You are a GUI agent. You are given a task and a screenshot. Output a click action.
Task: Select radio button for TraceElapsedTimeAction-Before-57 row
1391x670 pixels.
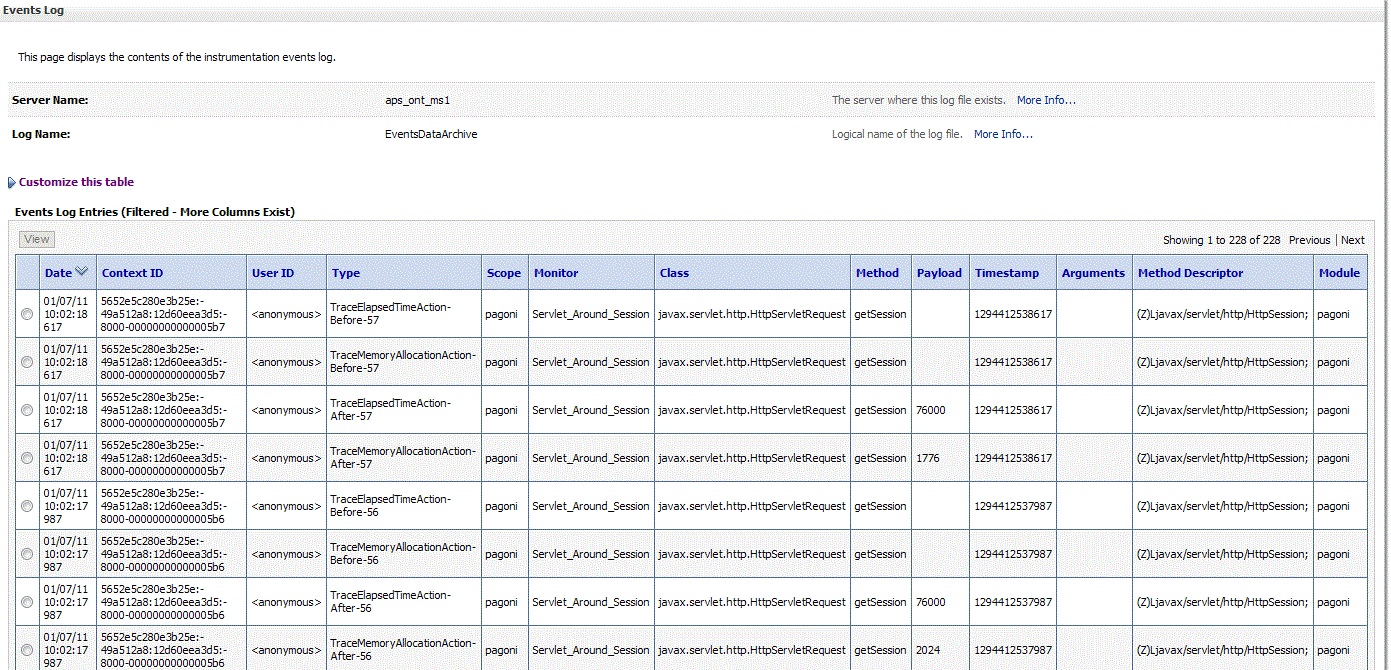[27, 314]
